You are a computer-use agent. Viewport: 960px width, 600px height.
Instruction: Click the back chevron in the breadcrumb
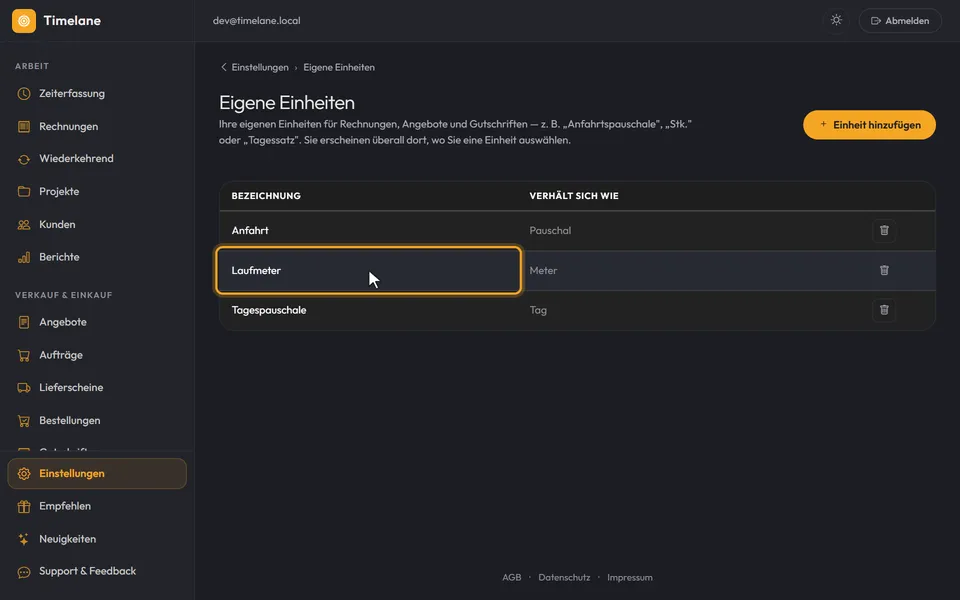223,67
